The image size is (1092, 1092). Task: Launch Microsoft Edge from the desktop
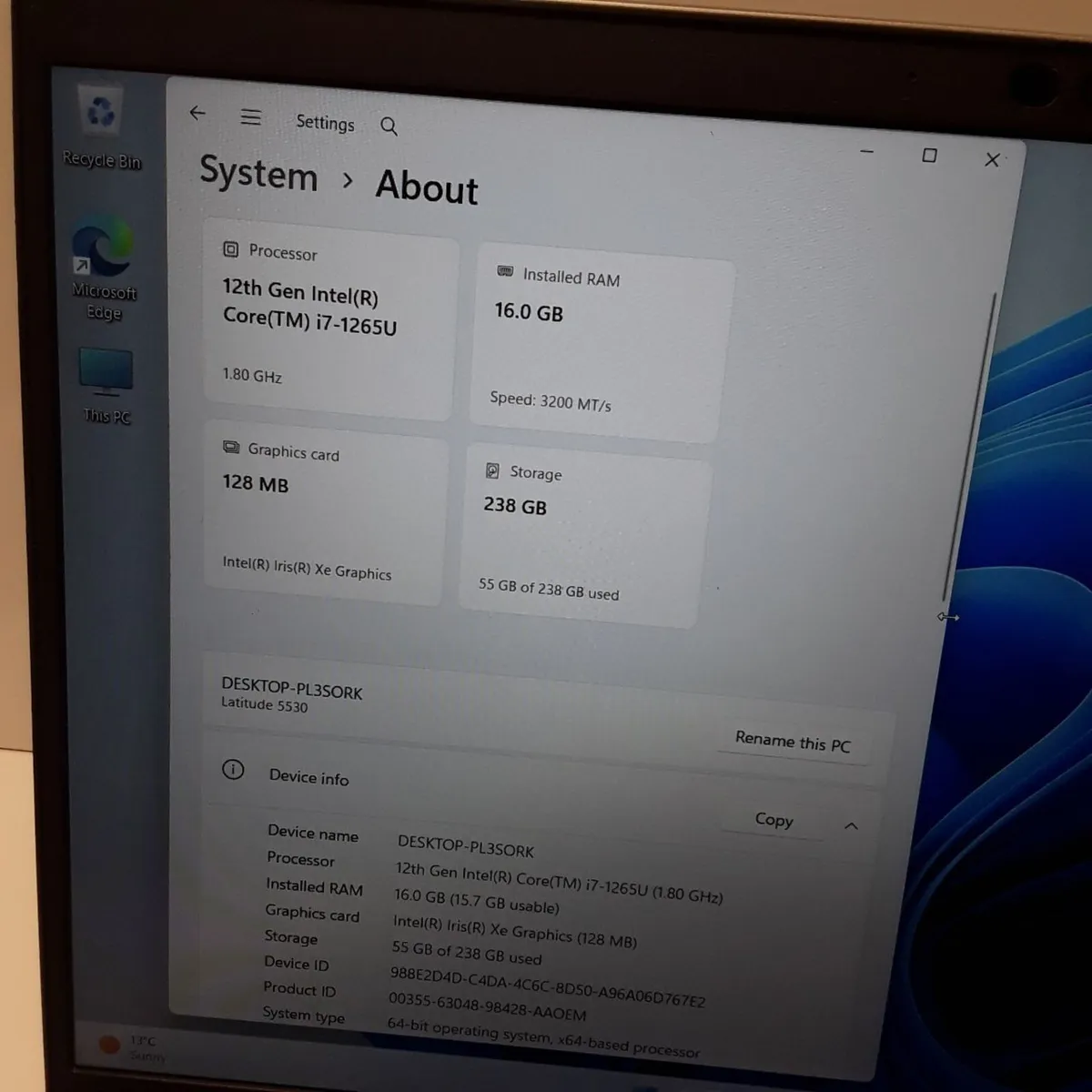coord(104,269)
